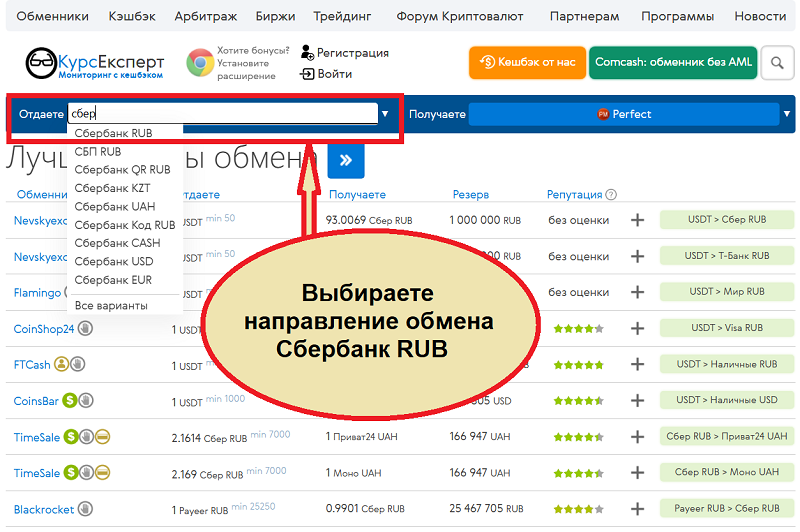The image size is (800, 532).
Task: Click plus icon in USDT > Сбер RUB row
Action: coord(637,220)
